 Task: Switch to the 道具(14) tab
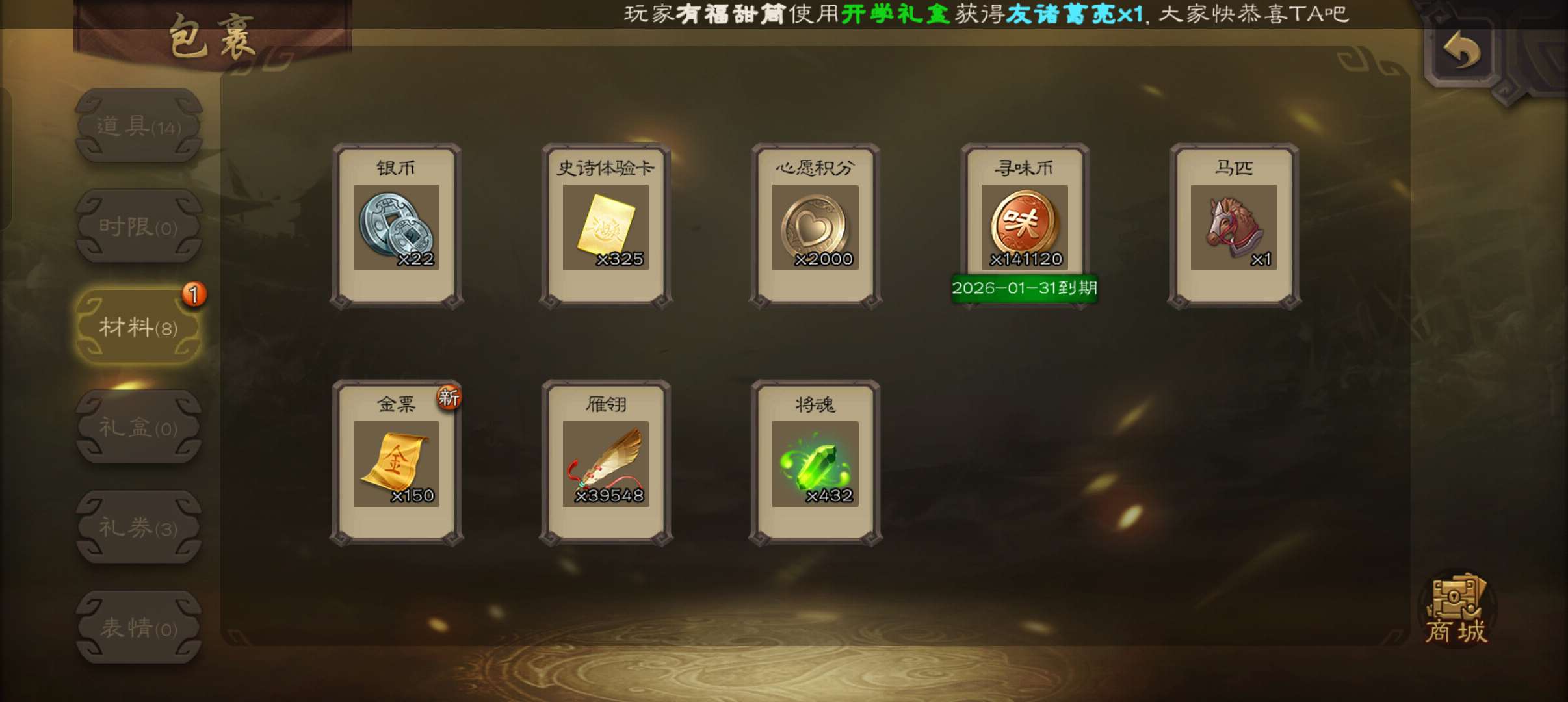coord(138,125)
